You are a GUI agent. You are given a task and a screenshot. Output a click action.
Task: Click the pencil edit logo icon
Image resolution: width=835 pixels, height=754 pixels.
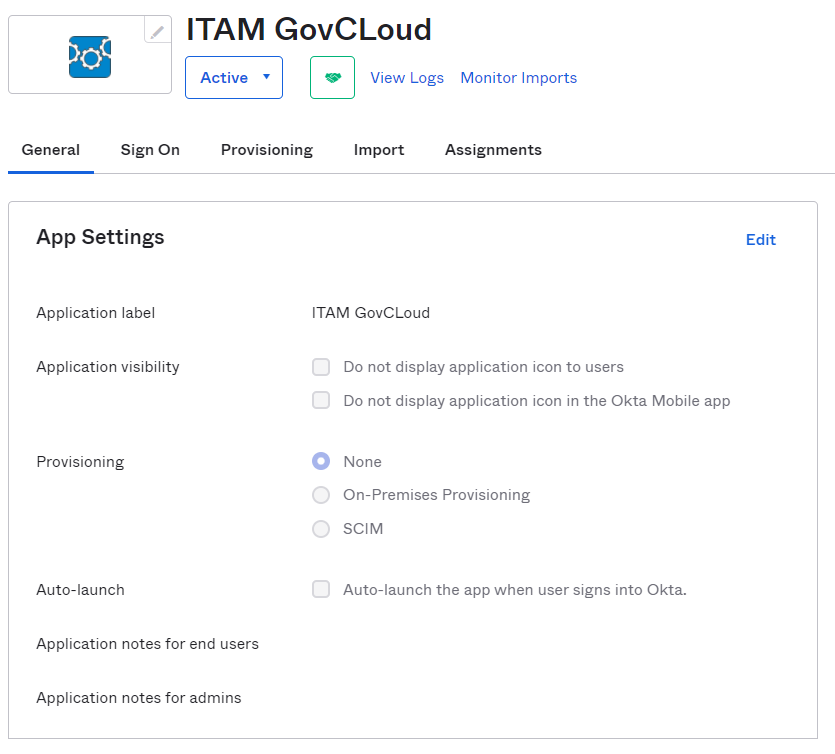(158, 30)
